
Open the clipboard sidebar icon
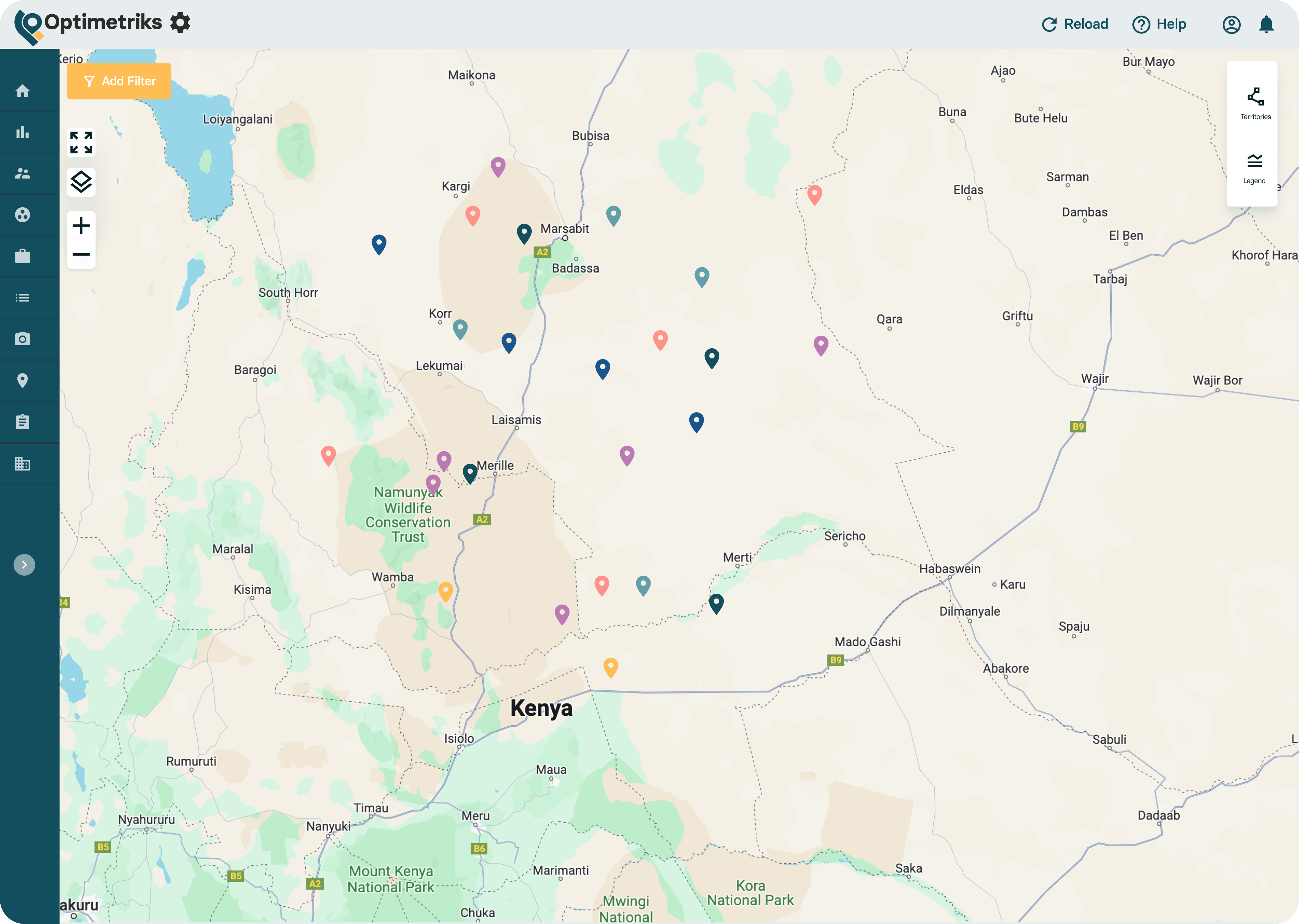click(x=23, y=422)
